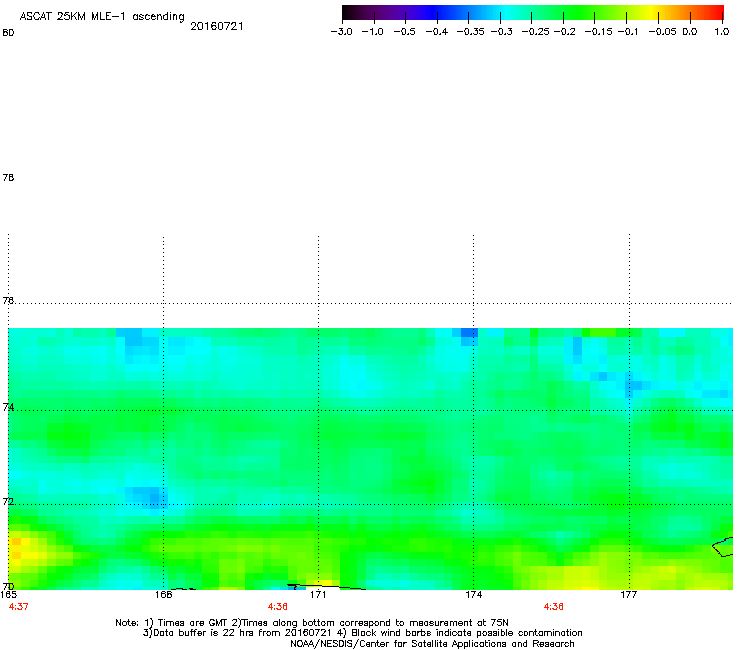Screen dimensions: 740x650
Task: Click the longitude axis label 165
Action: [9, 595]
